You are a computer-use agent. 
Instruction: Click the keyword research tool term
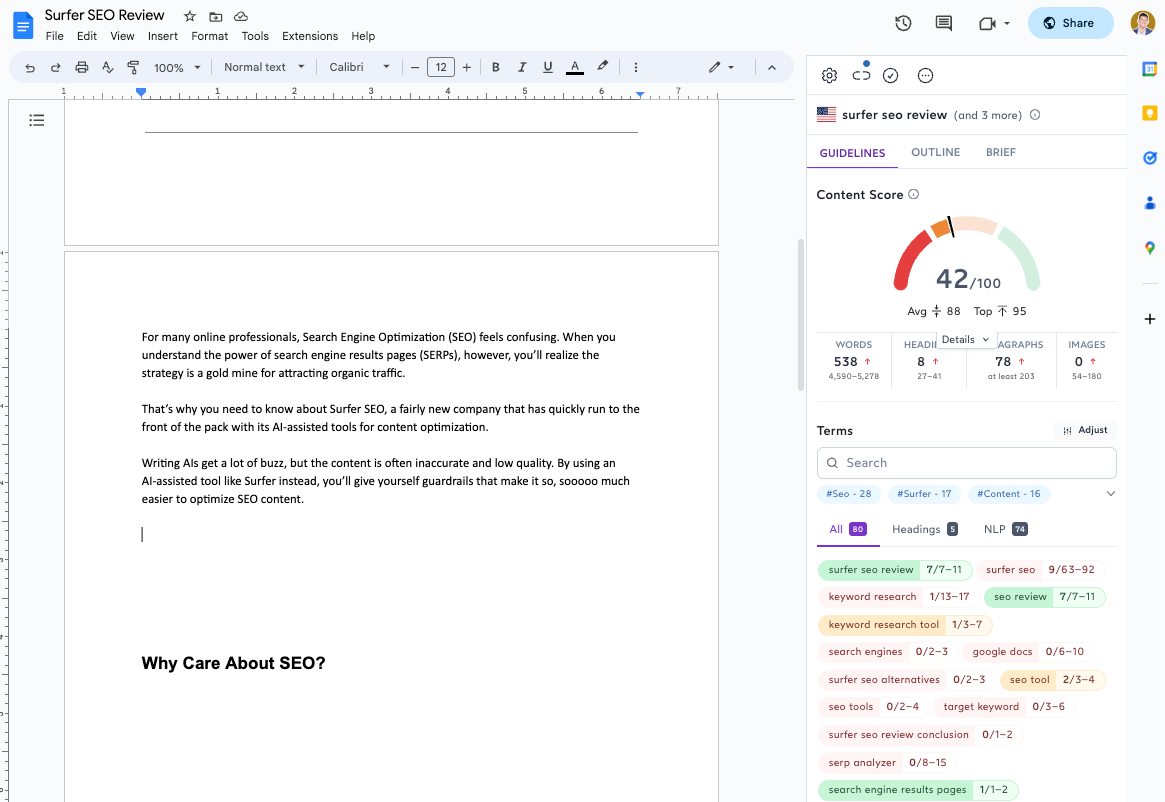click(905, 624)
